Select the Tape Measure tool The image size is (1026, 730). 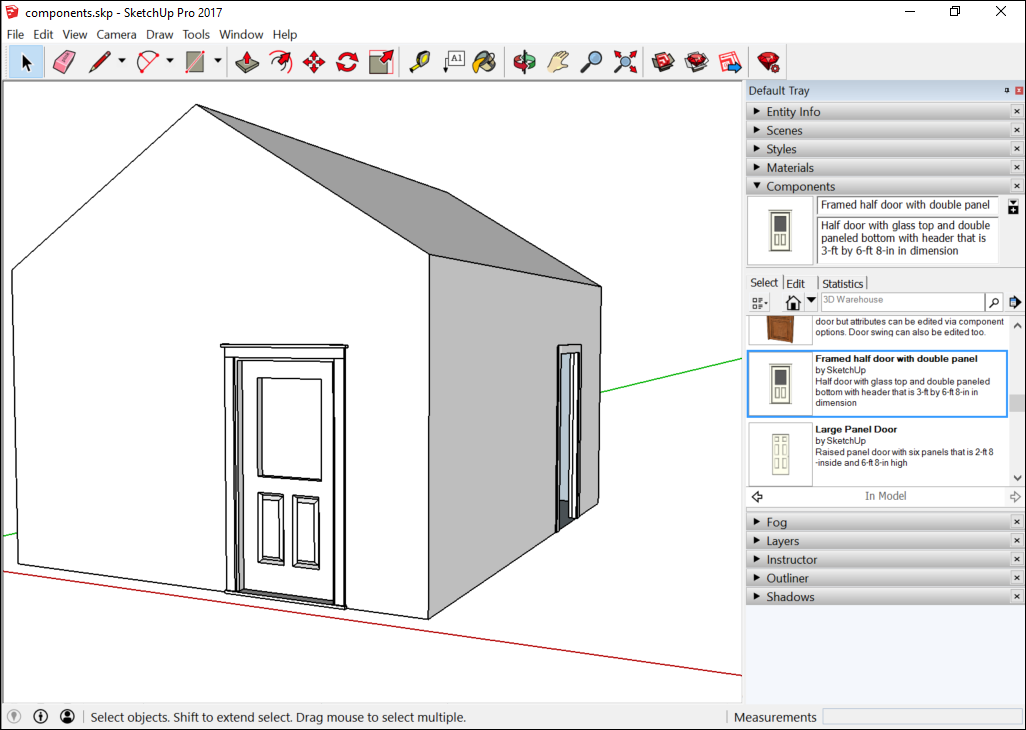coord(419,61)
